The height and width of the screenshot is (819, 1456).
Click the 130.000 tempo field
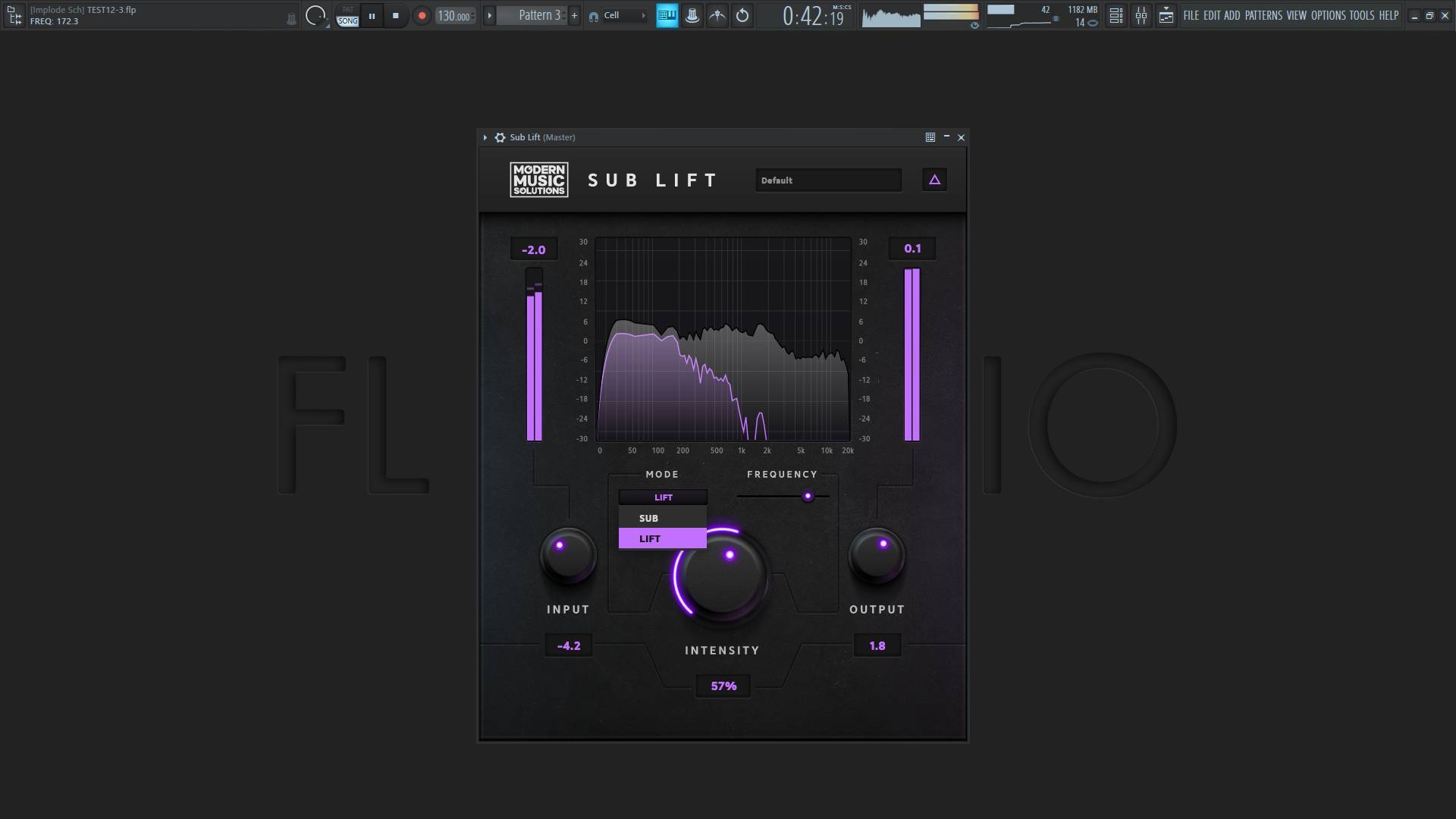pyautogui.click(x=455, y=16)
